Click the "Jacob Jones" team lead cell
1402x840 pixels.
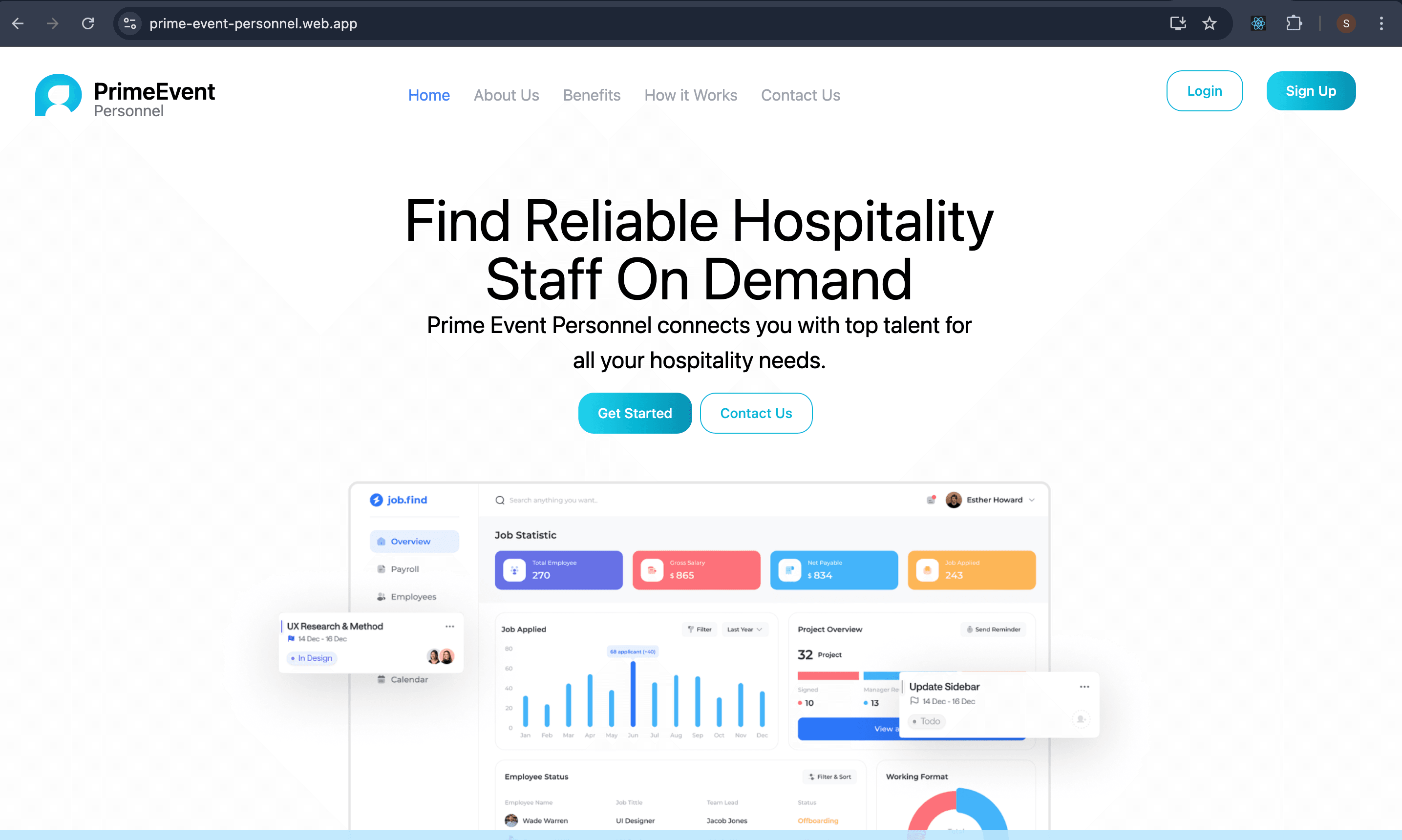coord(727,820)
